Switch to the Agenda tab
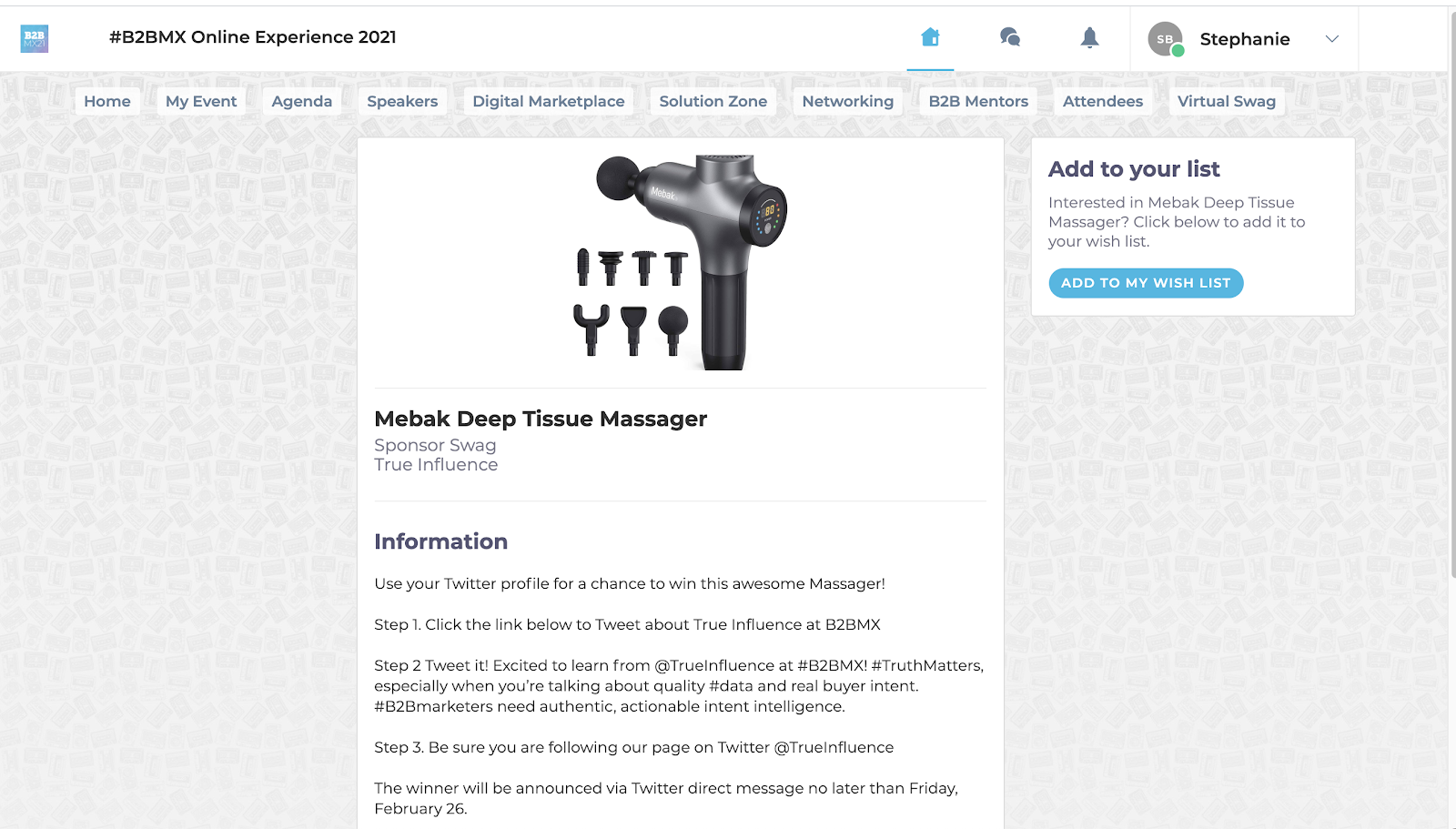 tap(302, 101)
